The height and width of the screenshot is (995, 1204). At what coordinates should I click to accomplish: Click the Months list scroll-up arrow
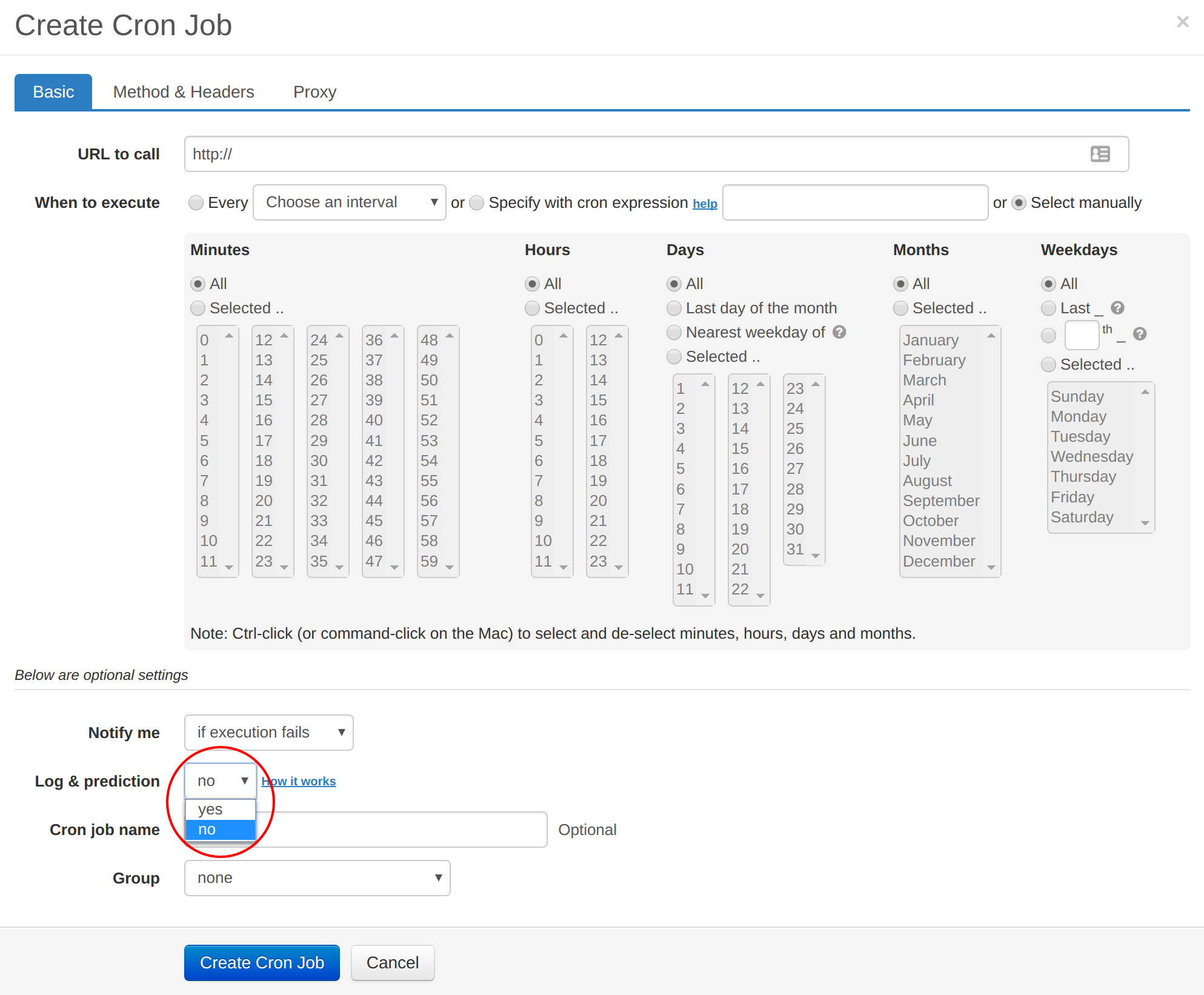[991, 336]
